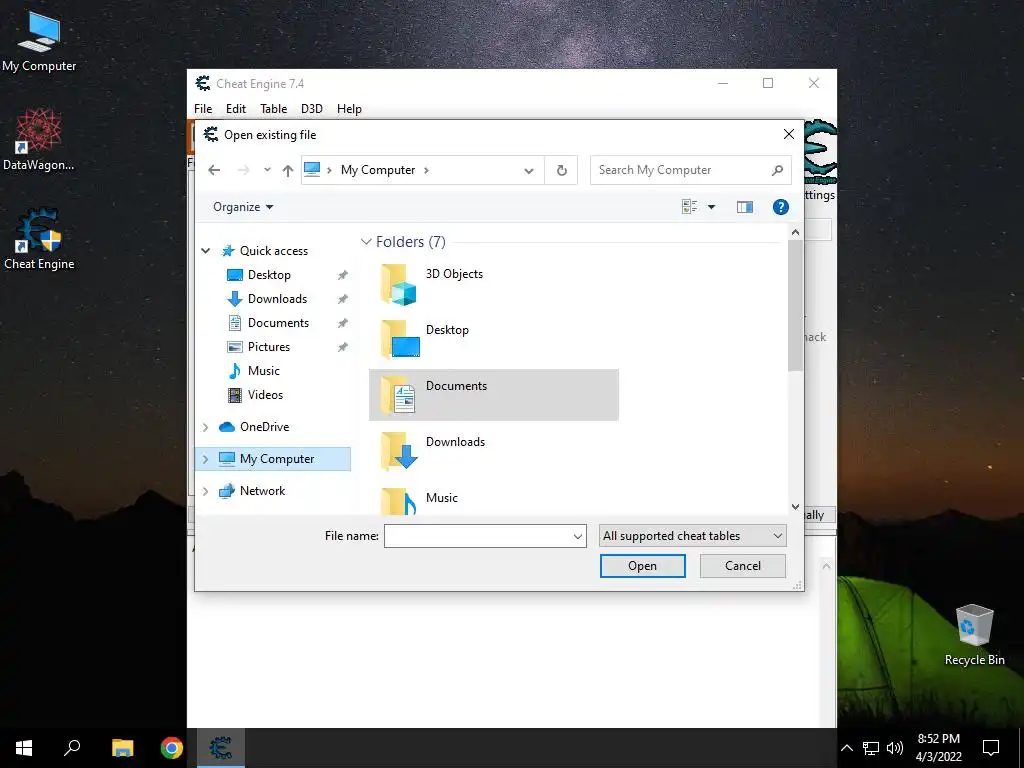Collapse the Folders (7) group

(x=366, y=242)
